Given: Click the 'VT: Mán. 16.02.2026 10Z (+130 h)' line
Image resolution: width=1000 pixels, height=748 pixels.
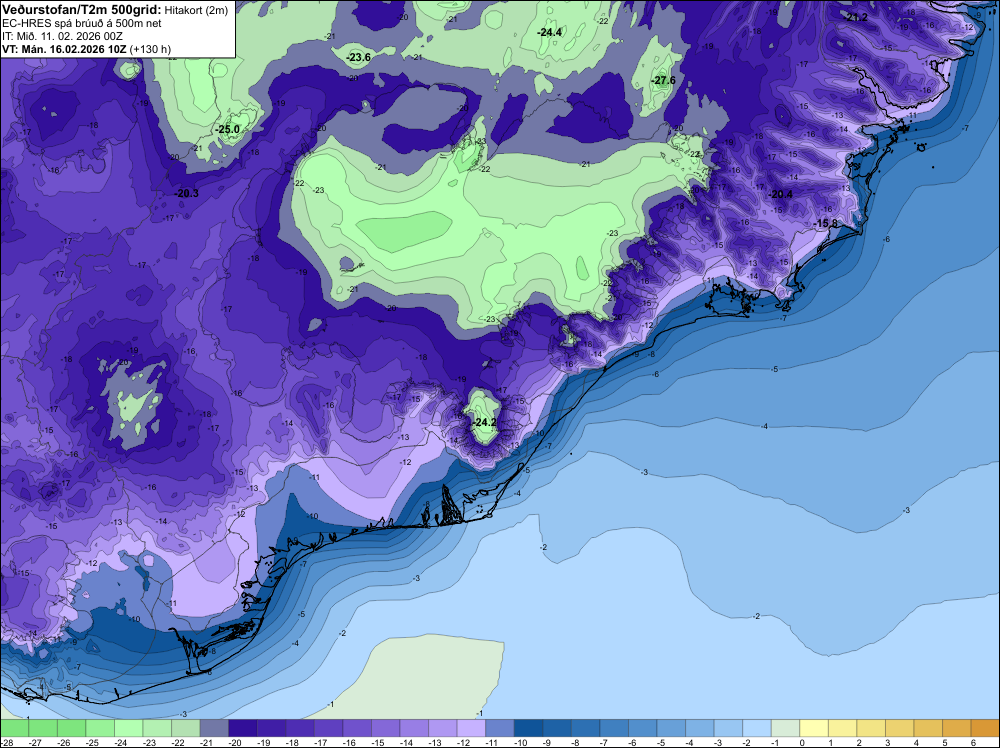Looking at the screenshot, I should pyautogui.click(x=86, y=49).
